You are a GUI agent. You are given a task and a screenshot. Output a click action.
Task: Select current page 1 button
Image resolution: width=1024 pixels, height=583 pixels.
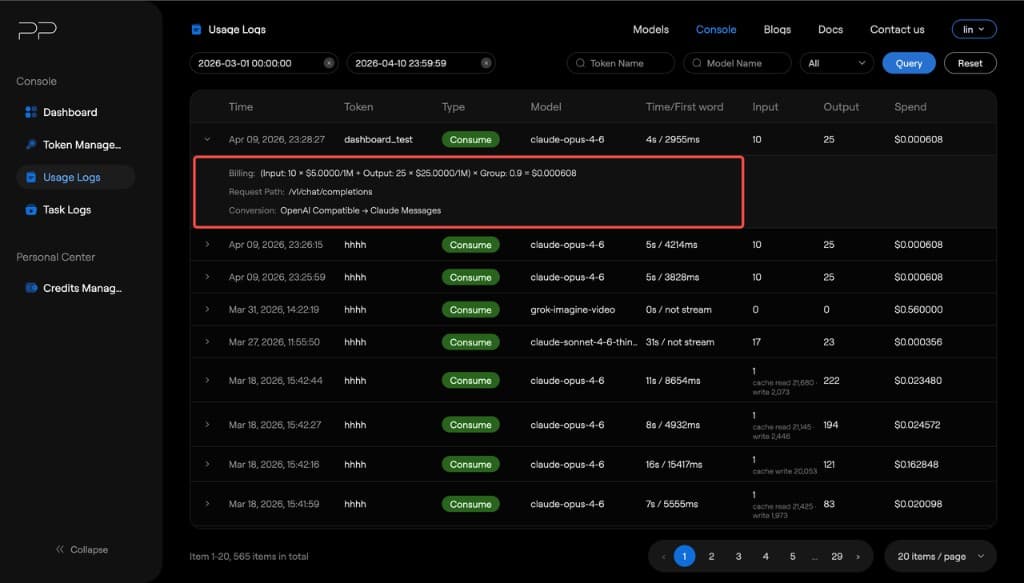pyautogui.click(x=684, y=556)
